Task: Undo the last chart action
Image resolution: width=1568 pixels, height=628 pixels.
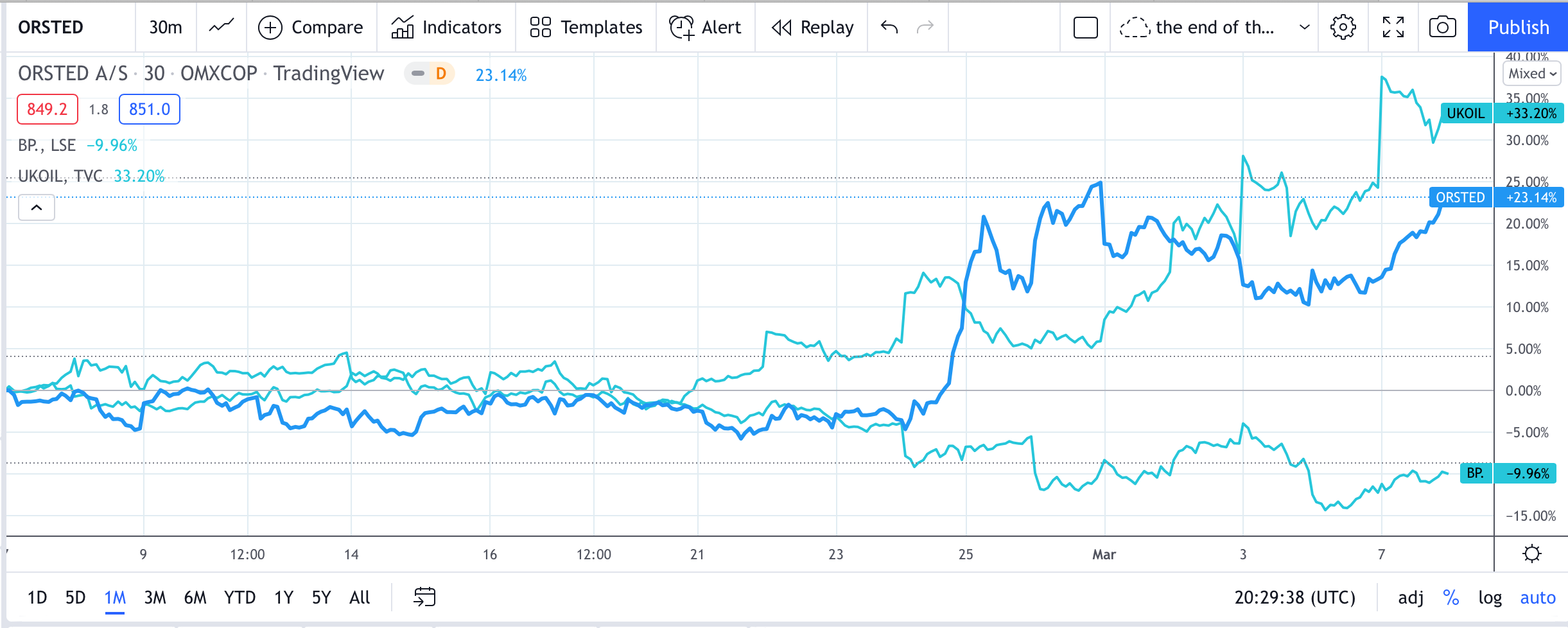Action: [889, 27]
